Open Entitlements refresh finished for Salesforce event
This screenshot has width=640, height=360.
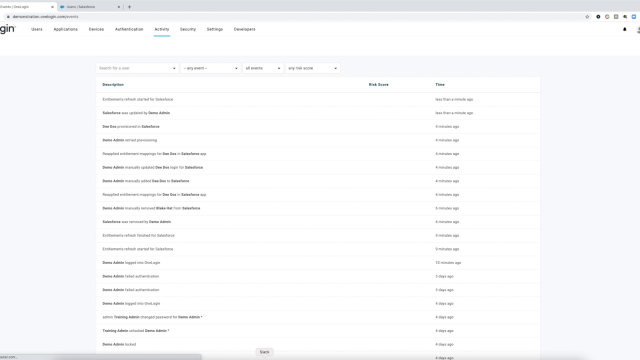(318, 236)
